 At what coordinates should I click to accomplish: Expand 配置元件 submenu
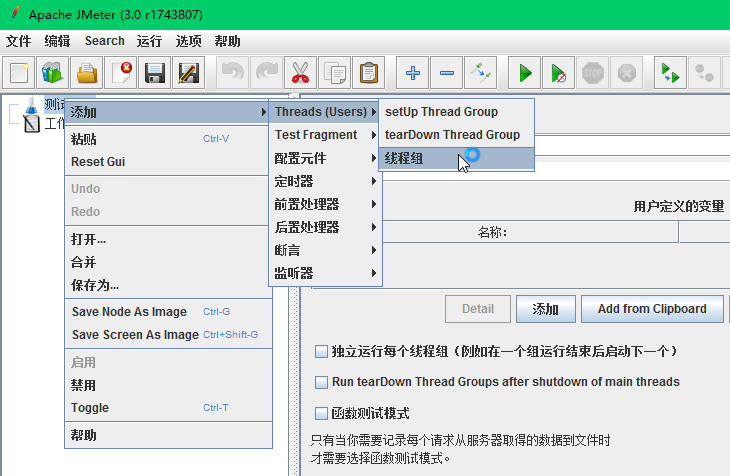pos(325,158)
